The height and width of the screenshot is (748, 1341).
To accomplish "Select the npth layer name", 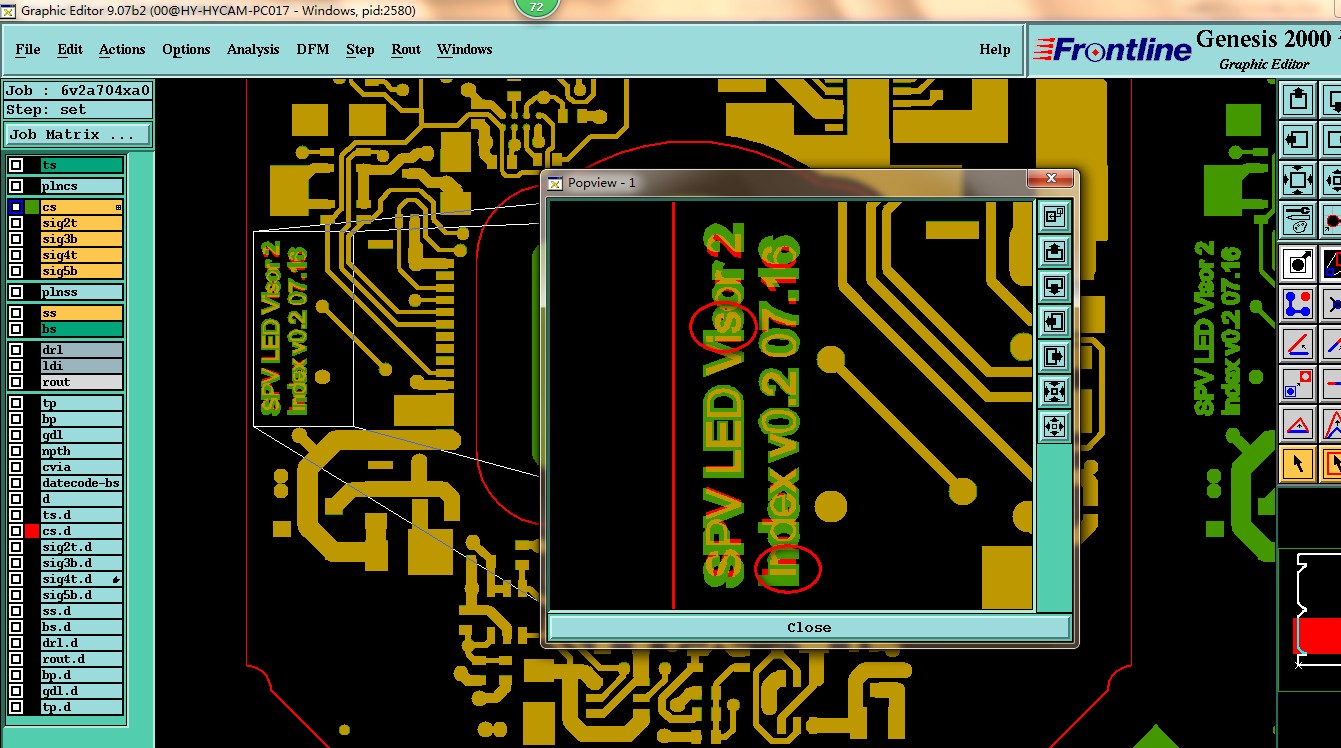I will [81, 451].
